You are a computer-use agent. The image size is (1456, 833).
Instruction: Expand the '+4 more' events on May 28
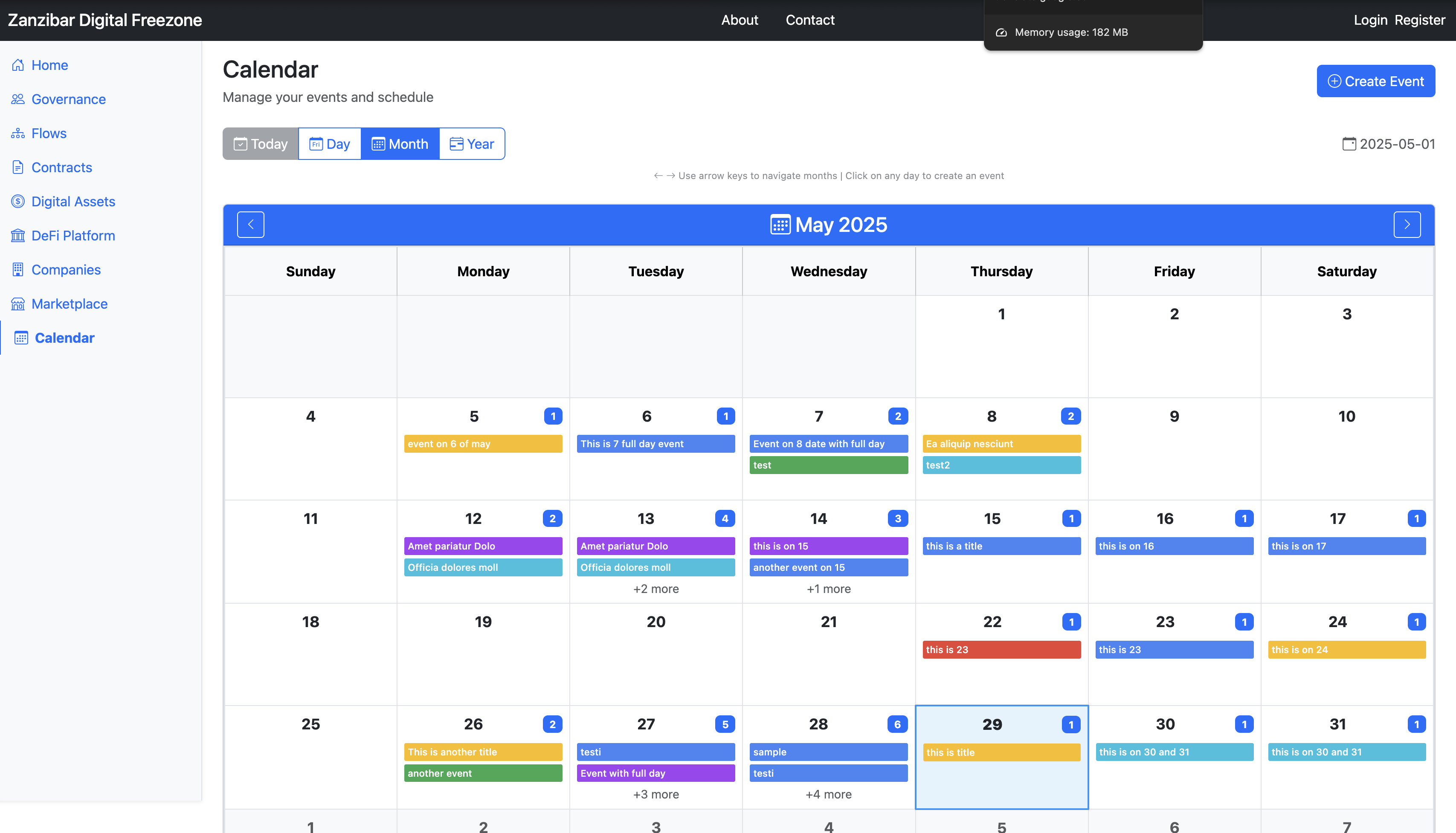[829, 794]
